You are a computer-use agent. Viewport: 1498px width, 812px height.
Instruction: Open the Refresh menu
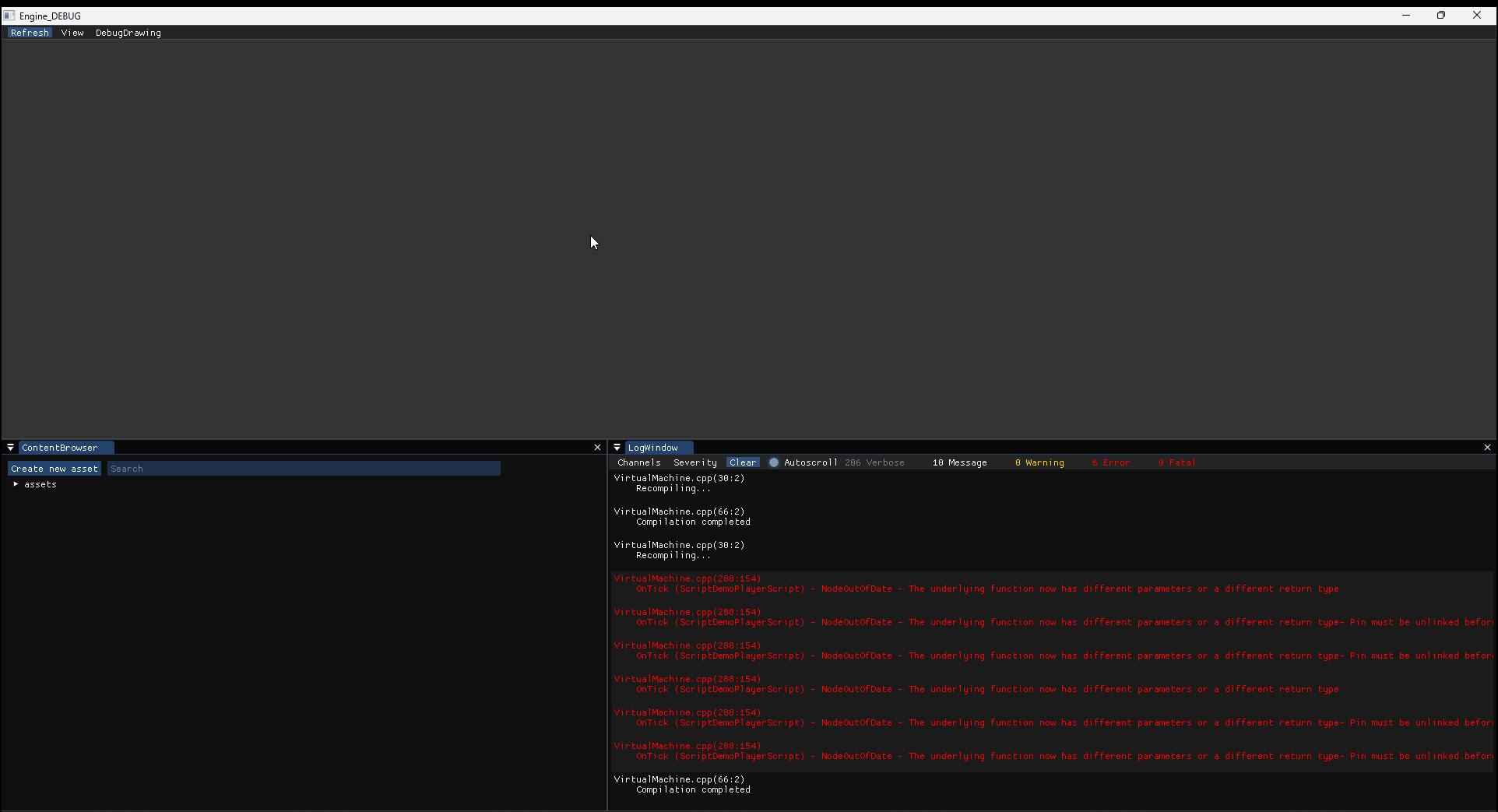30,33
